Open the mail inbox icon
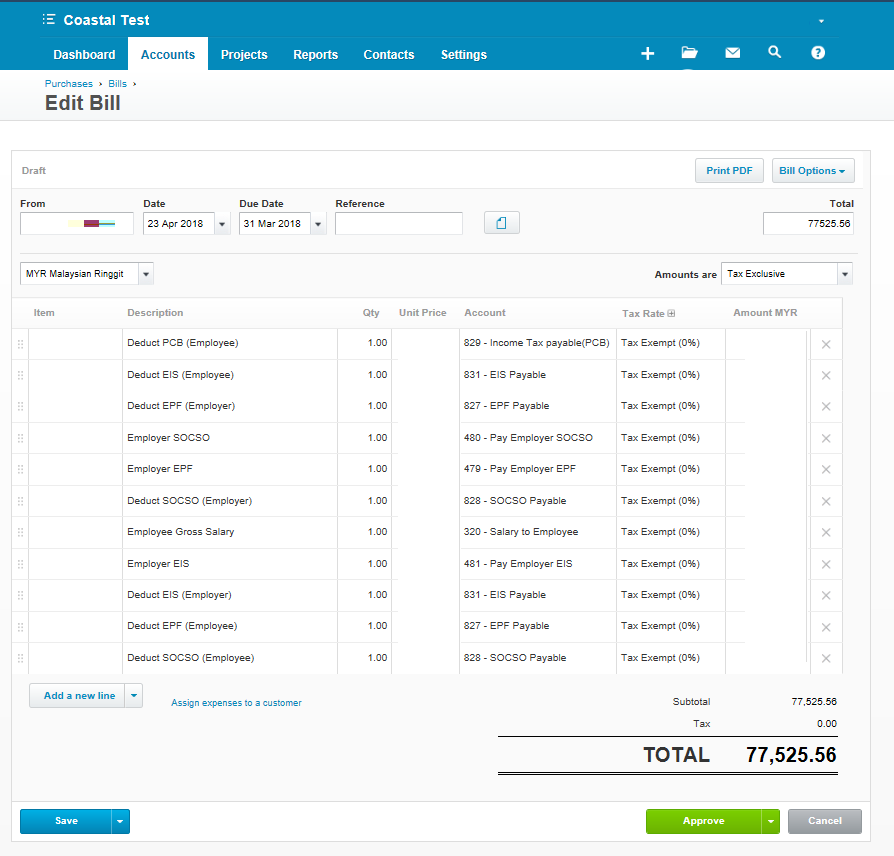This screenshot has width=894, height=856. pyautogui.click(x=733, y=53)
